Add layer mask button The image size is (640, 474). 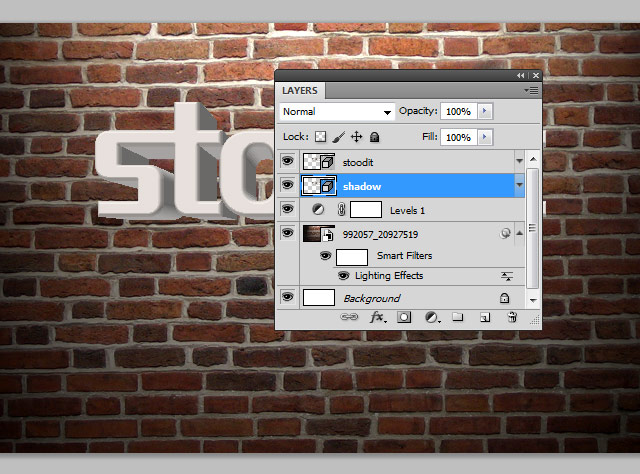pos(404,317)
